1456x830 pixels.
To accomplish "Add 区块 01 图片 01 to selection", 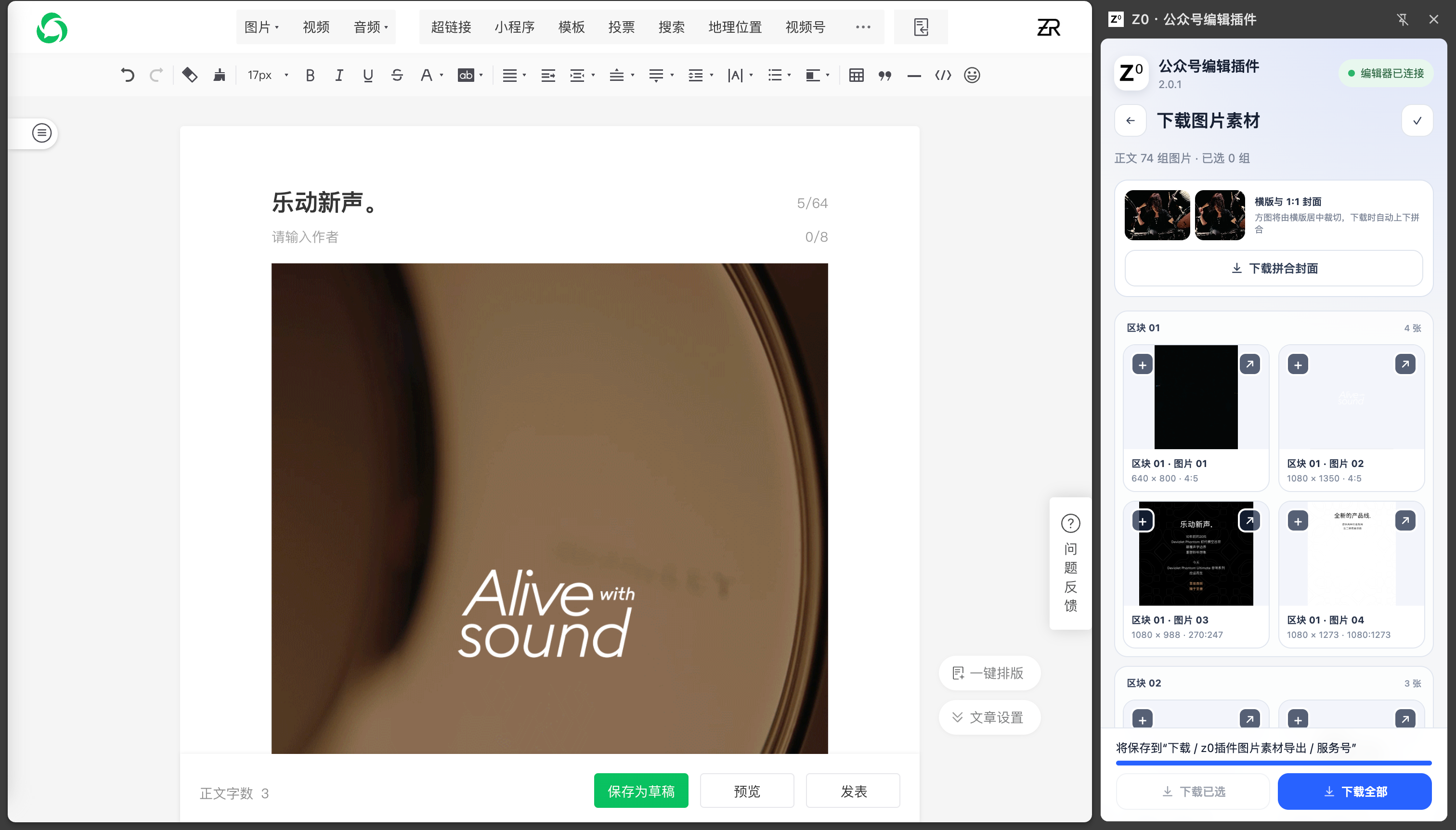I will 1142,365.
